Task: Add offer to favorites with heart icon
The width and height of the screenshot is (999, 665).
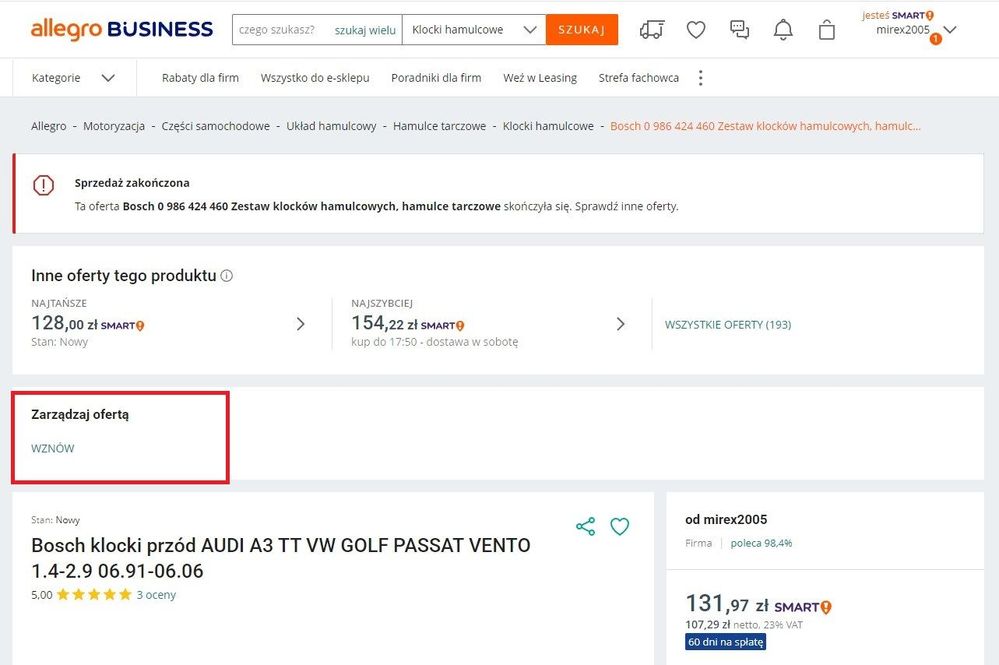Action: click(620, 526)
